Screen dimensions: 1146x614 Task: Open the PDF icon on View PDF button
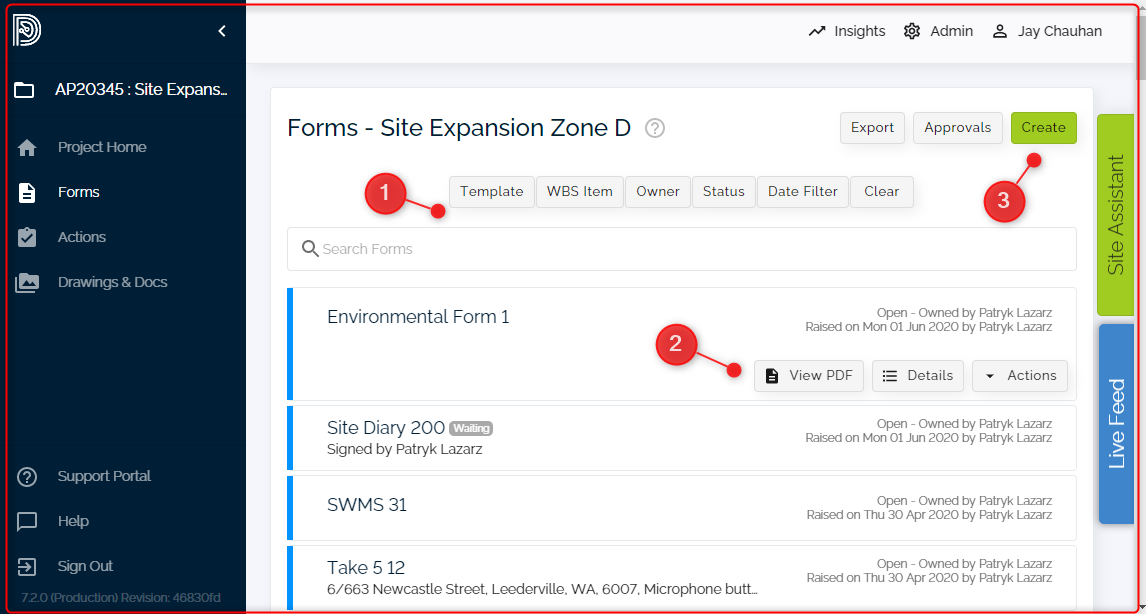coord(772,376)
